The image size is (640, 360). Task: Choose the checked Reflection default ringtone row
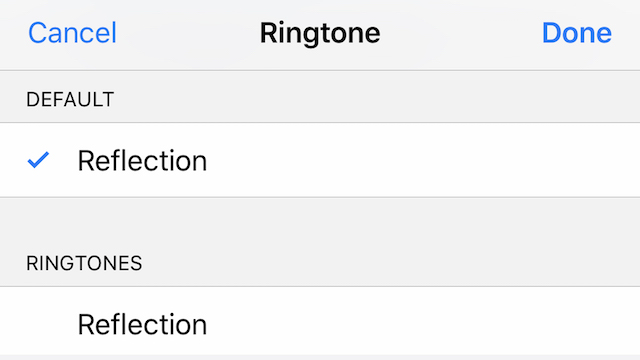tap(320, 160)
